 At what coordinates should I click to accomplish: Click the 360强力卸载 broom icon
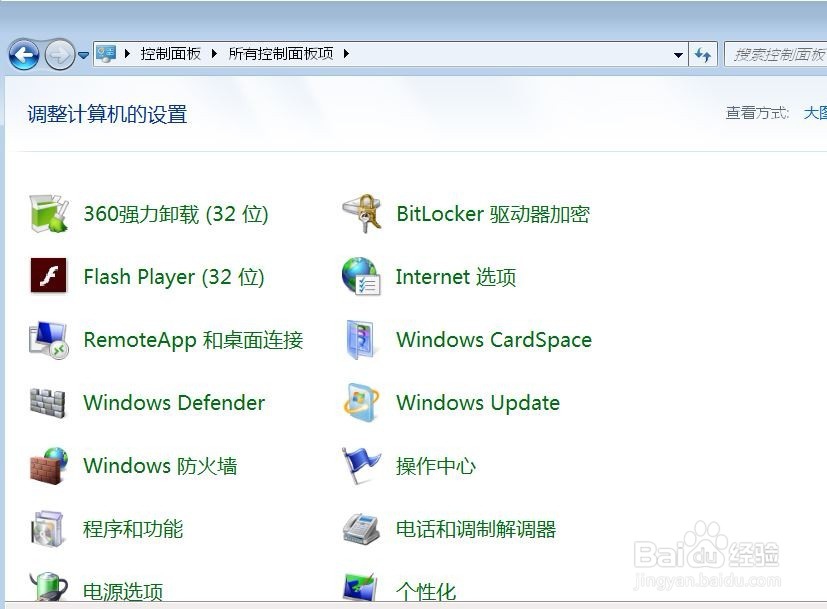49,214
